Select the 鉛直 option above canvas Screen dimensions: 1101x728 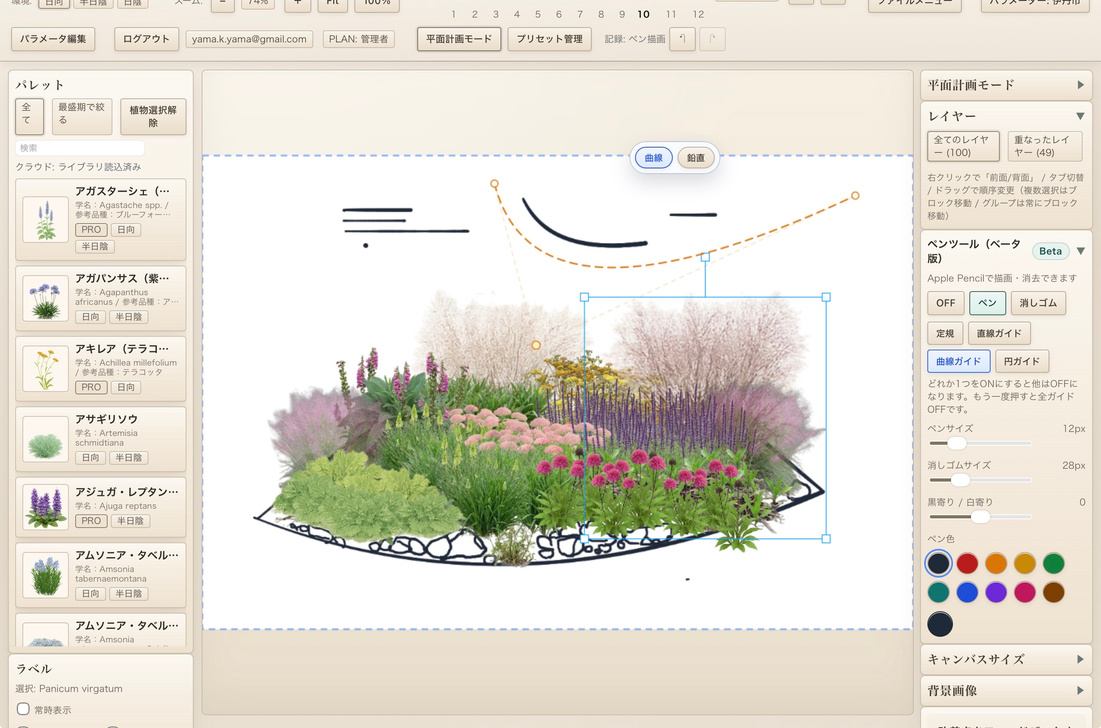pos(694,158)
